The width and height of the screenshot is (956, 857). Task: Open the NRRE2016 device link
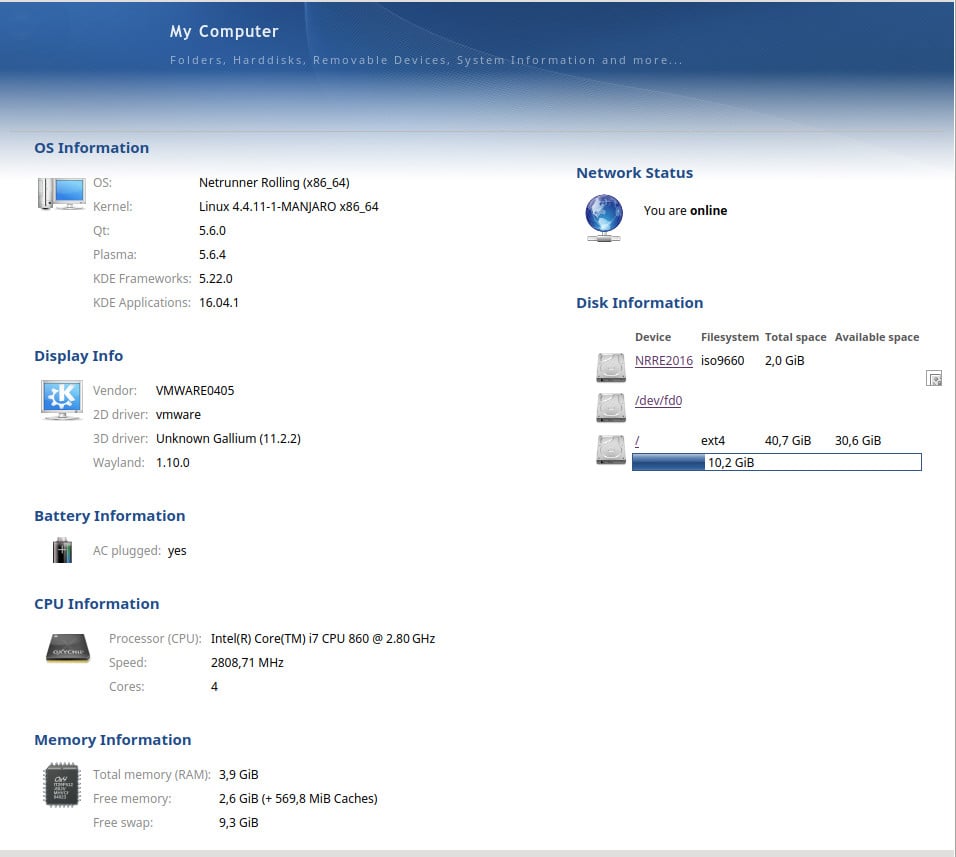coord(663,360)
